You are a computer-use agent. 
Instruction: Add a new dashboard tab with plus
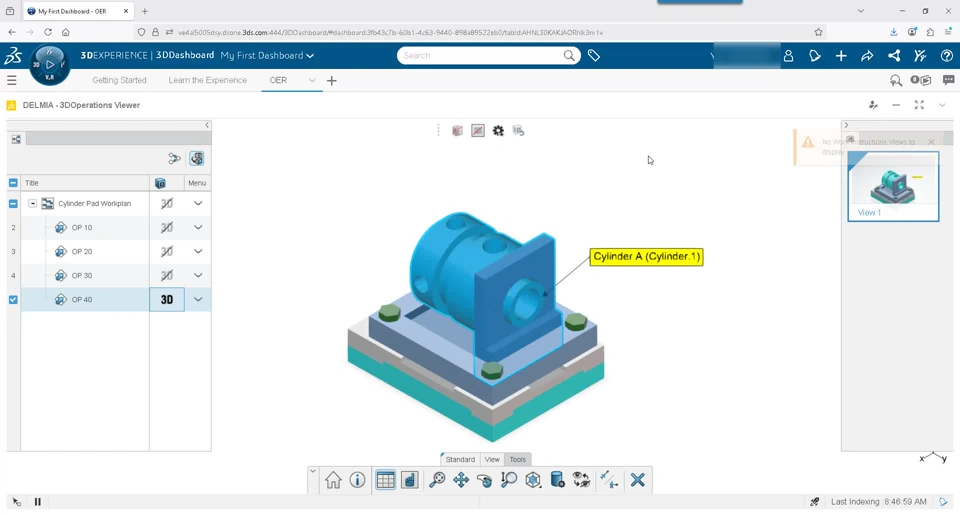[332, 81]
